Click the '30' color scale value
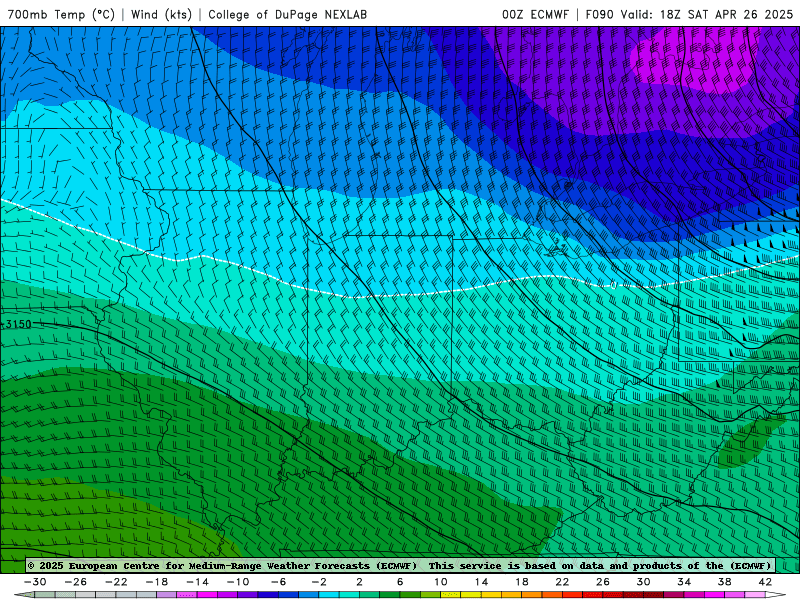 [643, 582]
